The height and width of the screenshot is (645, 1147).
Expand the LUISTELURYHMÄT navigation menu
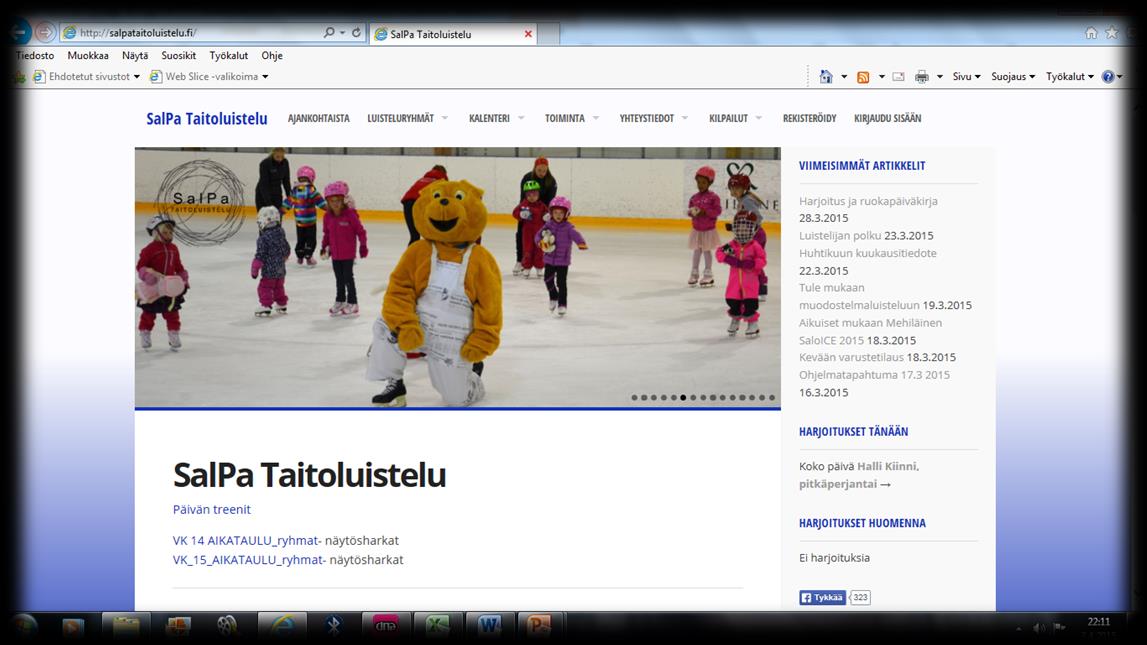[x=407, y=118]
